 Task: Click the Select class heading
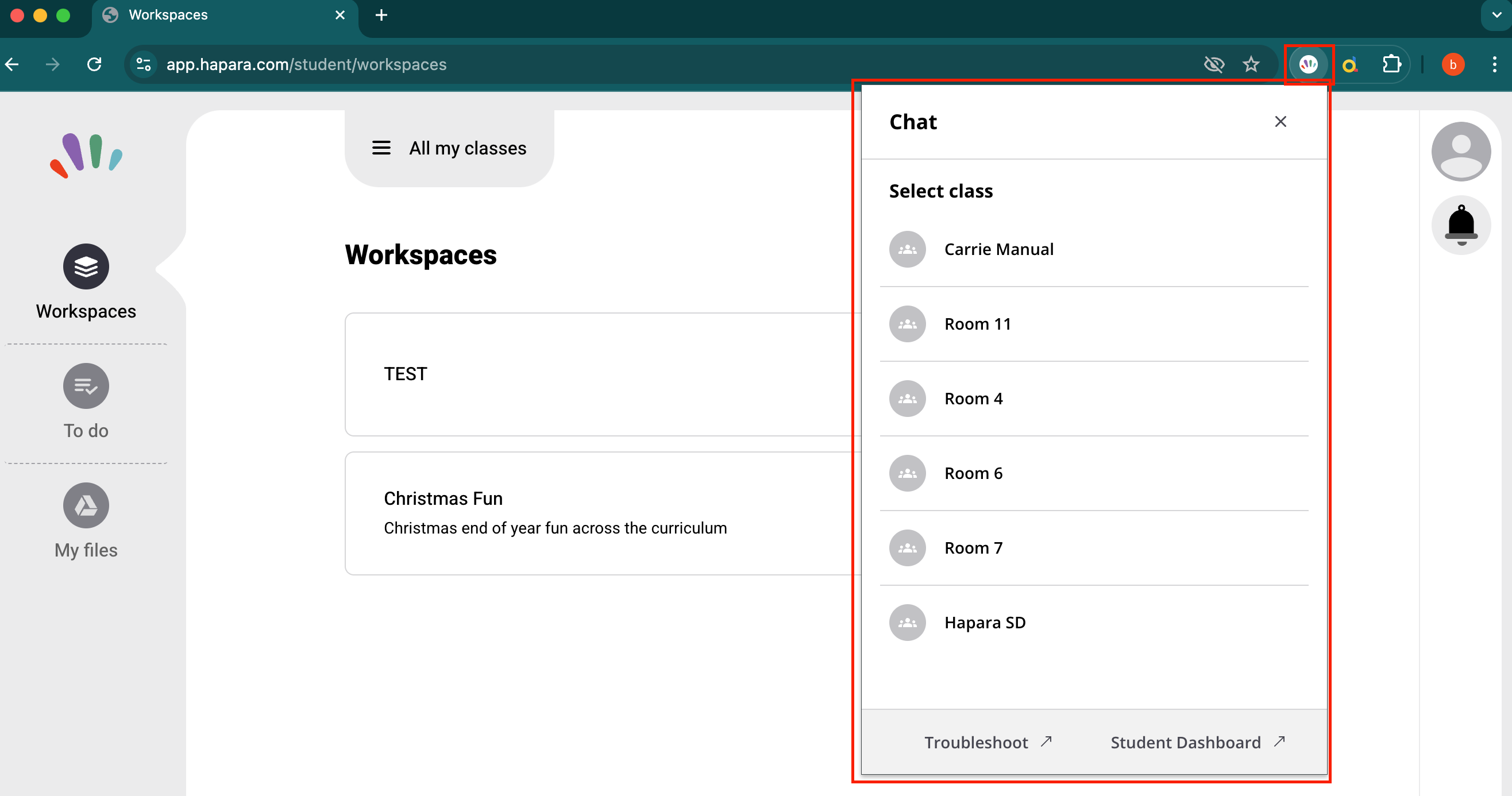click(x=941, y=191)
